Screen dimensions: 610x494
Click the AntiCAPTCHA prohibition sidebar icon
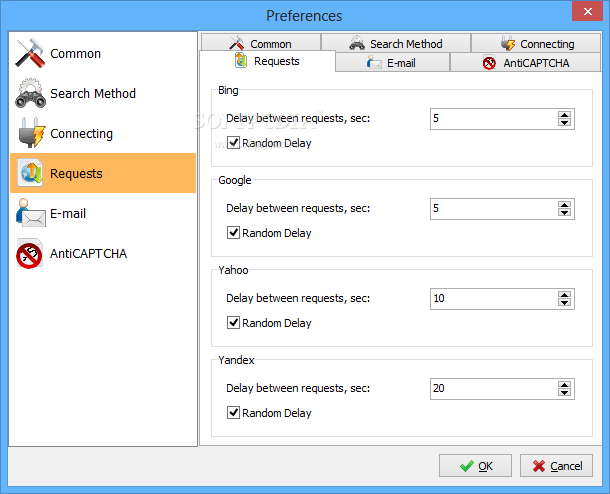point(29,253)
